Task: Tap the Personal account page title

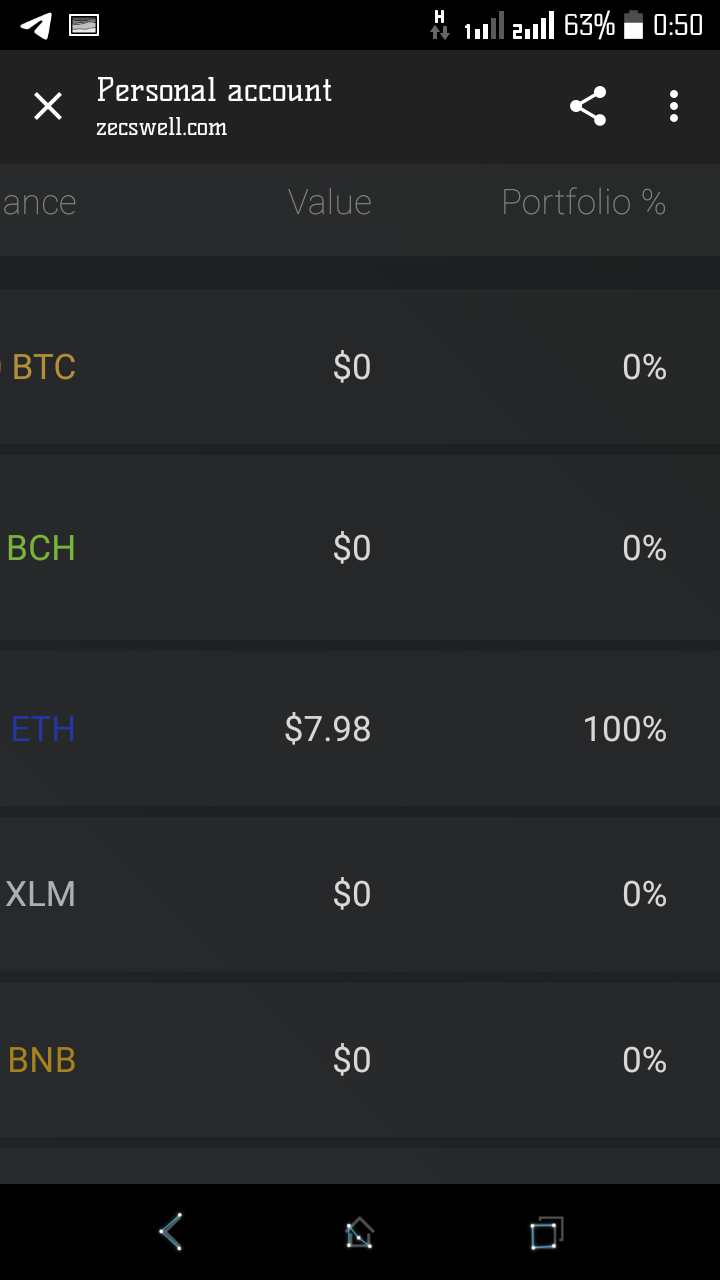Action: click(214, 91)
